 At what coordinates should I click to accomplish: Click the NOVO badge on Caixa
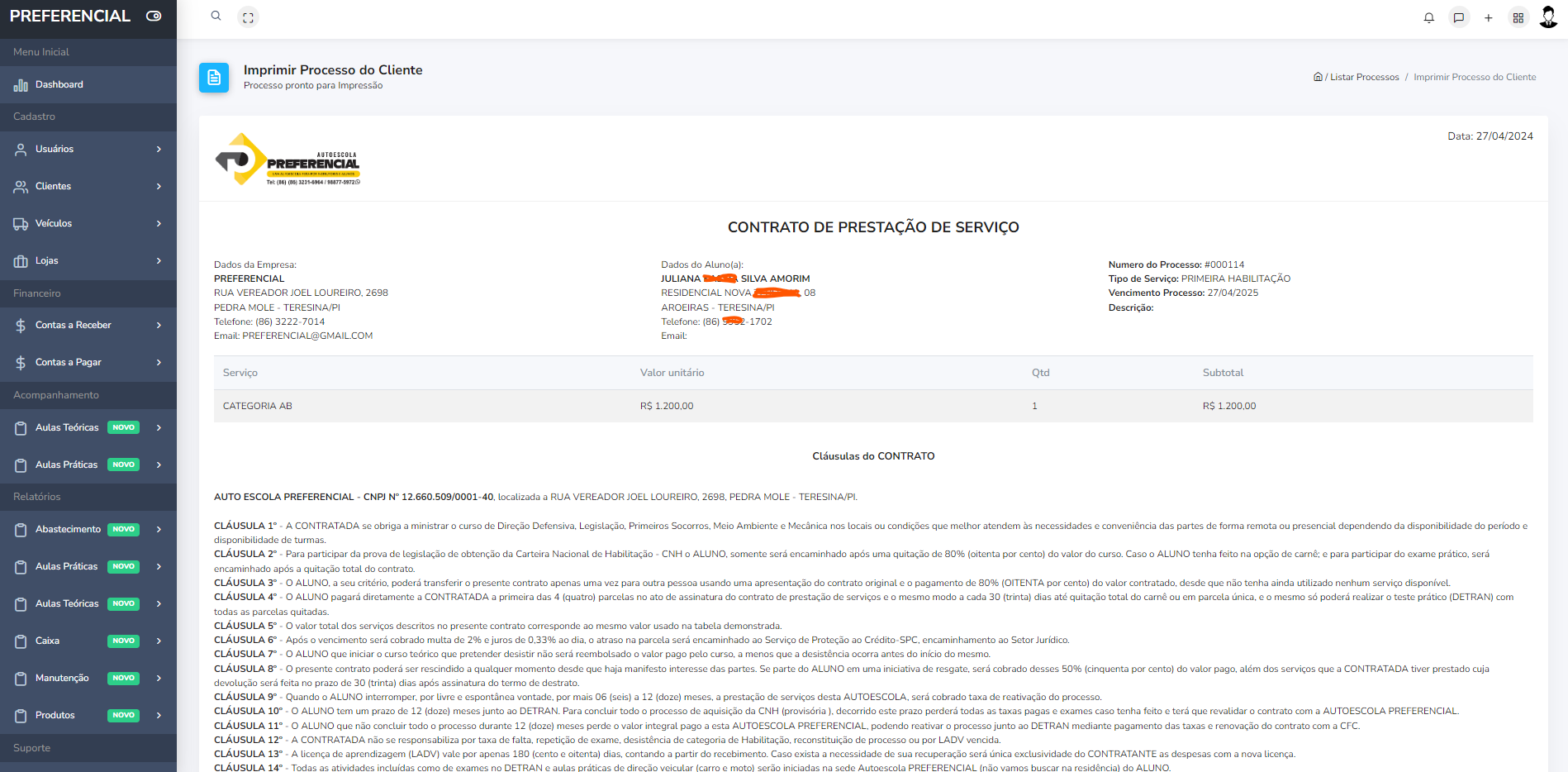click(123, 641)
